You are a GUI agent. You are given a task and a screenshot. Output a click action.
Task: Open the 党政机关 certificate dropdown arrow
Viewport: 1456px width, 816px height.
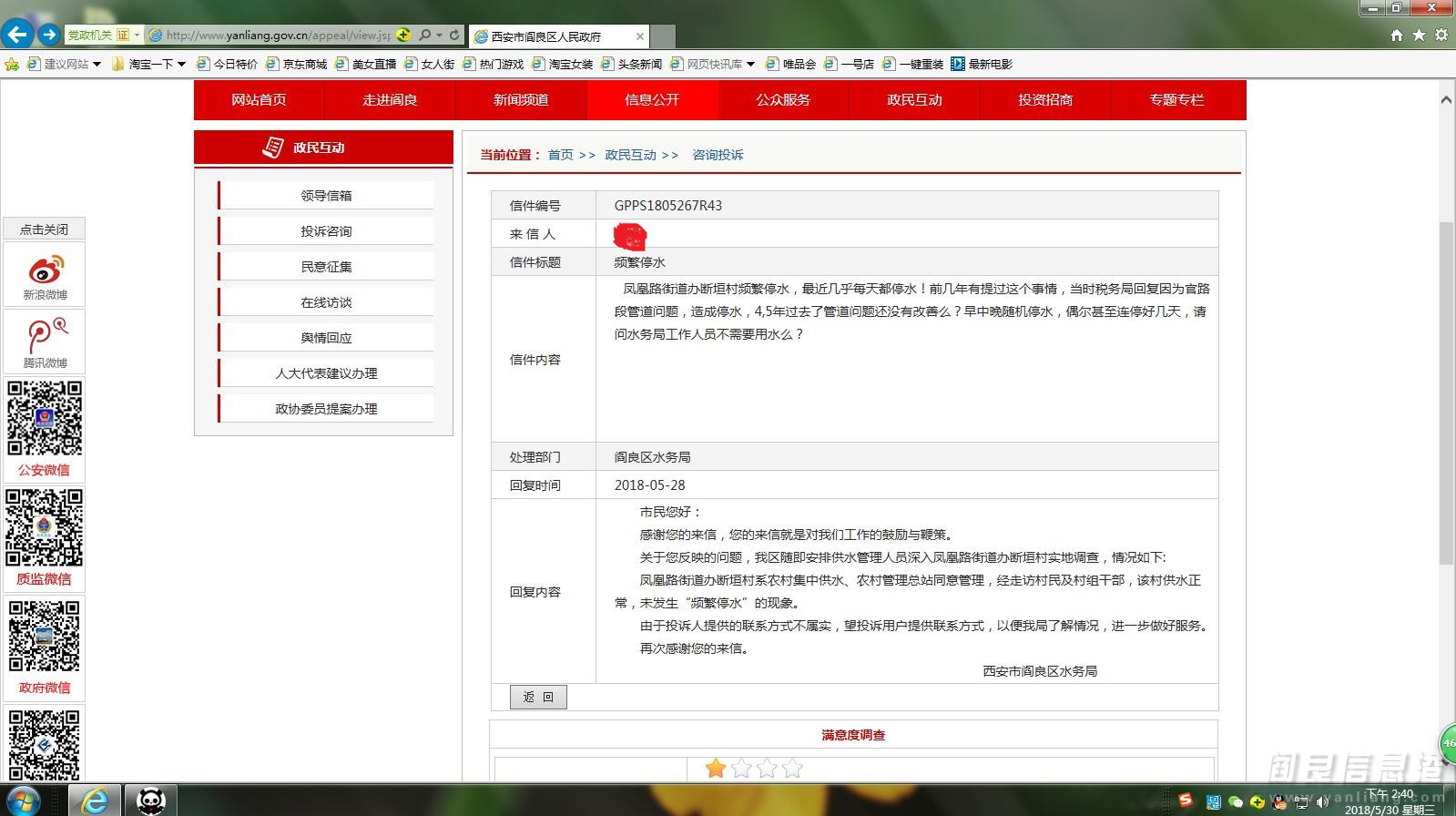click(137, 36)
